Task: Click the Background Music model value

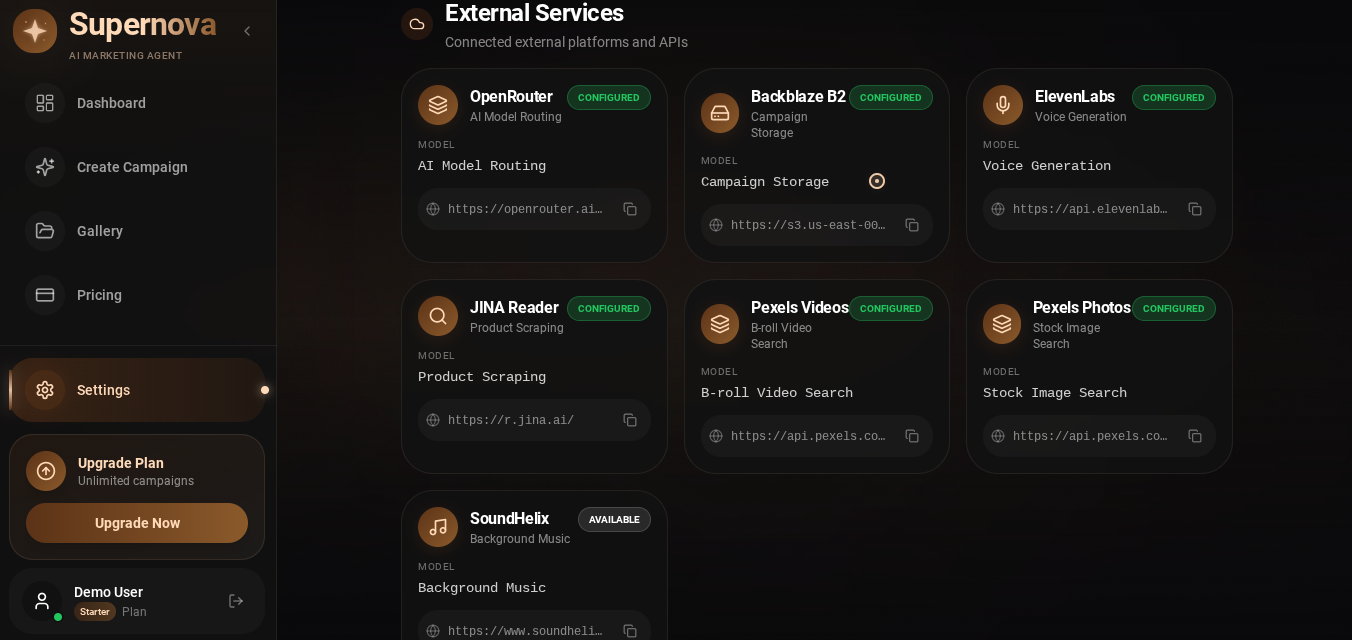Action: [482, 588]
